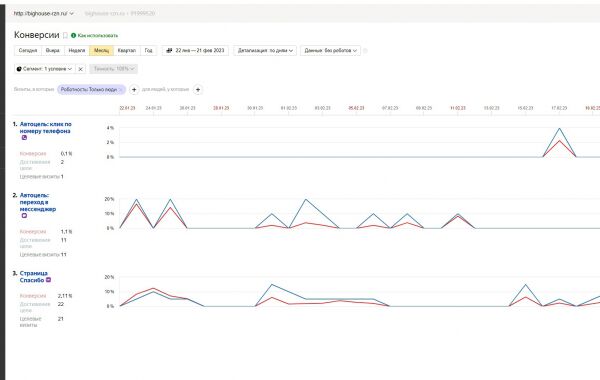Select the Сегодня period tab

pyautogui.click(x=28, y=51)
